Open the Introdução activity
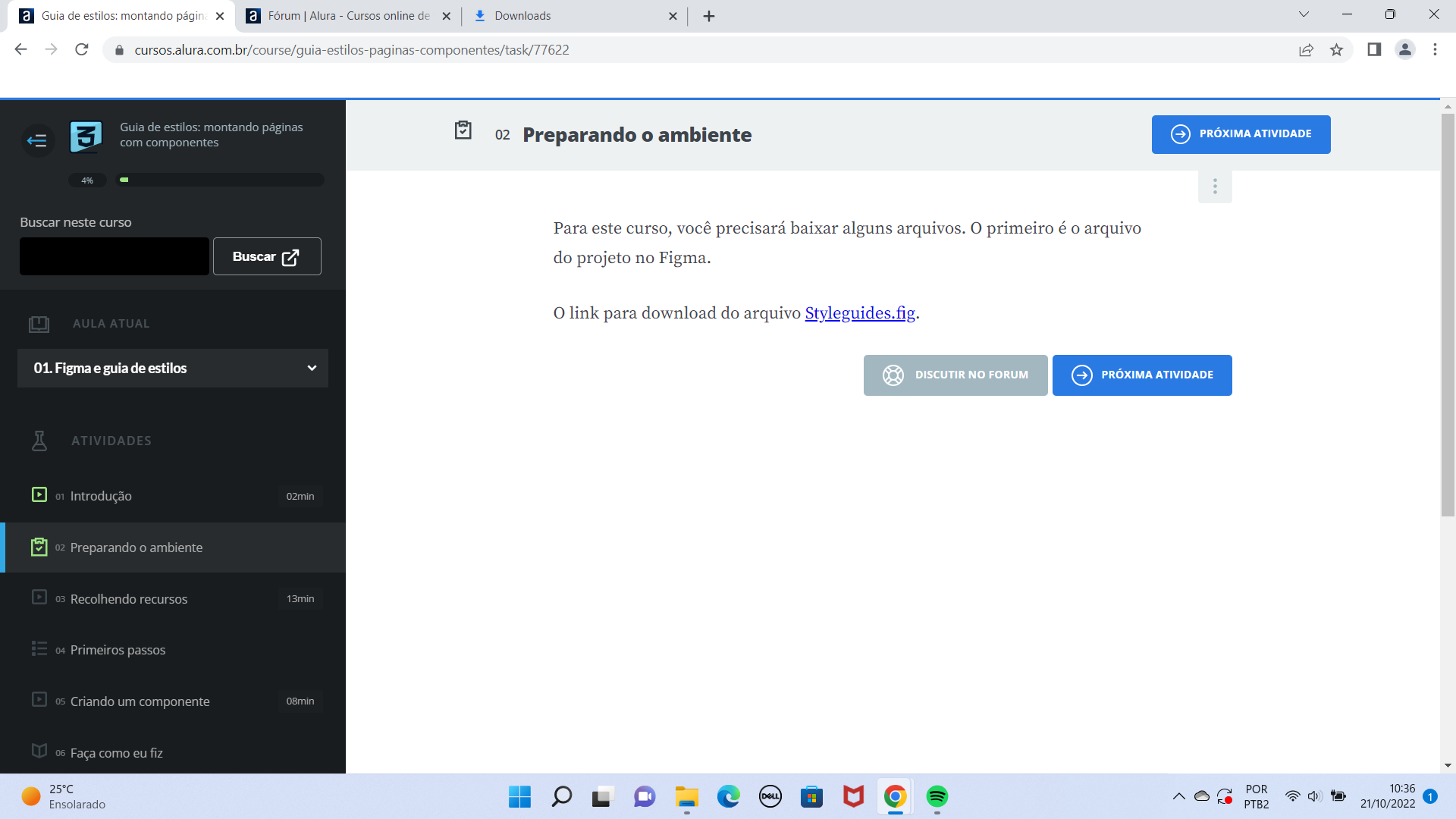The height and width of the screenshot is (819, 1456). tap(174, 496)
